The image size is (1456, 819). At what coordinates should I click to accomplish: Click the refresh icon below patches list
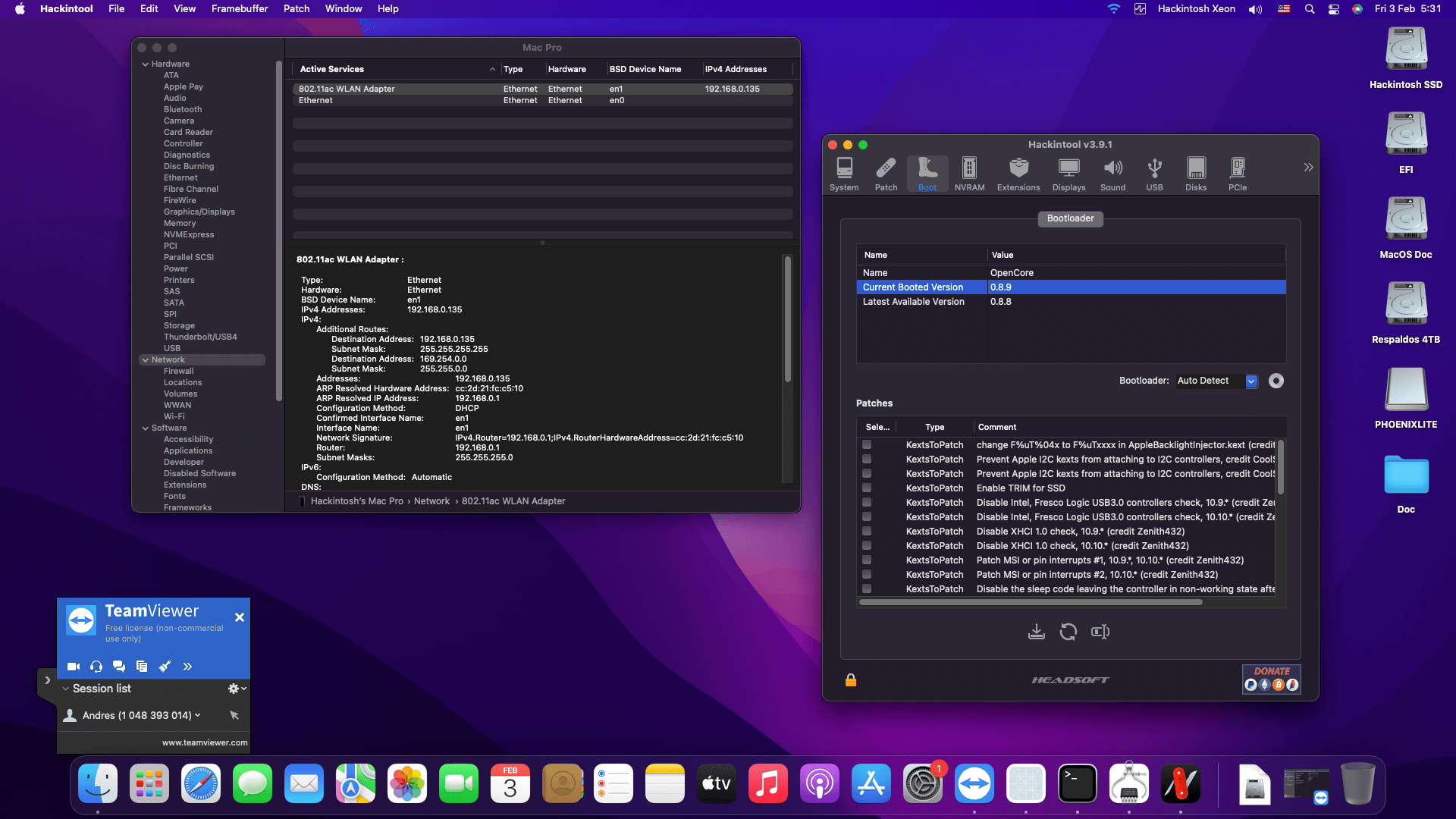click(1068, 632)
